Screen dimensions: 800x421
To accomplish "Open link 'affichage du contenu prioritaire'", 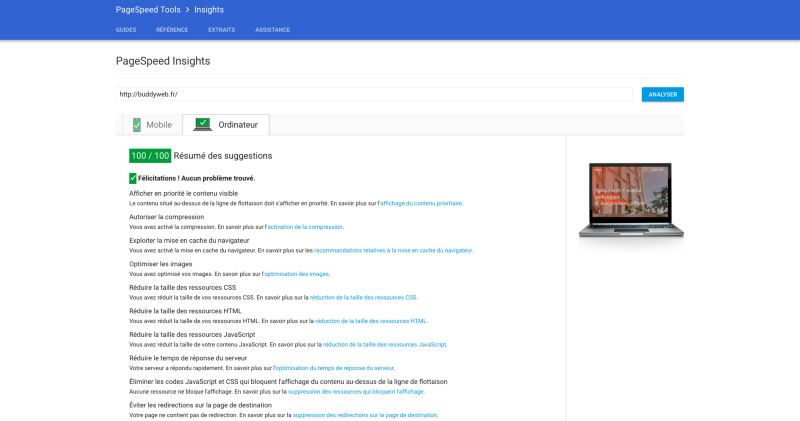I will coord(421,203).
